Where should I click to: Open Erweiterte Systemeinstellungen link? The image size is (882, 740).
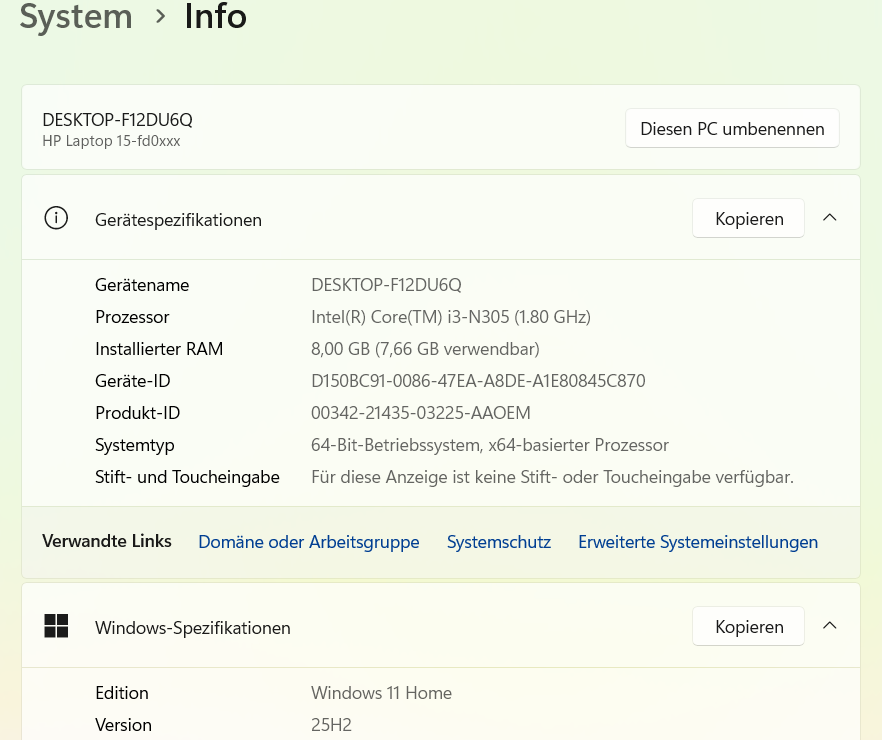point(698,542)
